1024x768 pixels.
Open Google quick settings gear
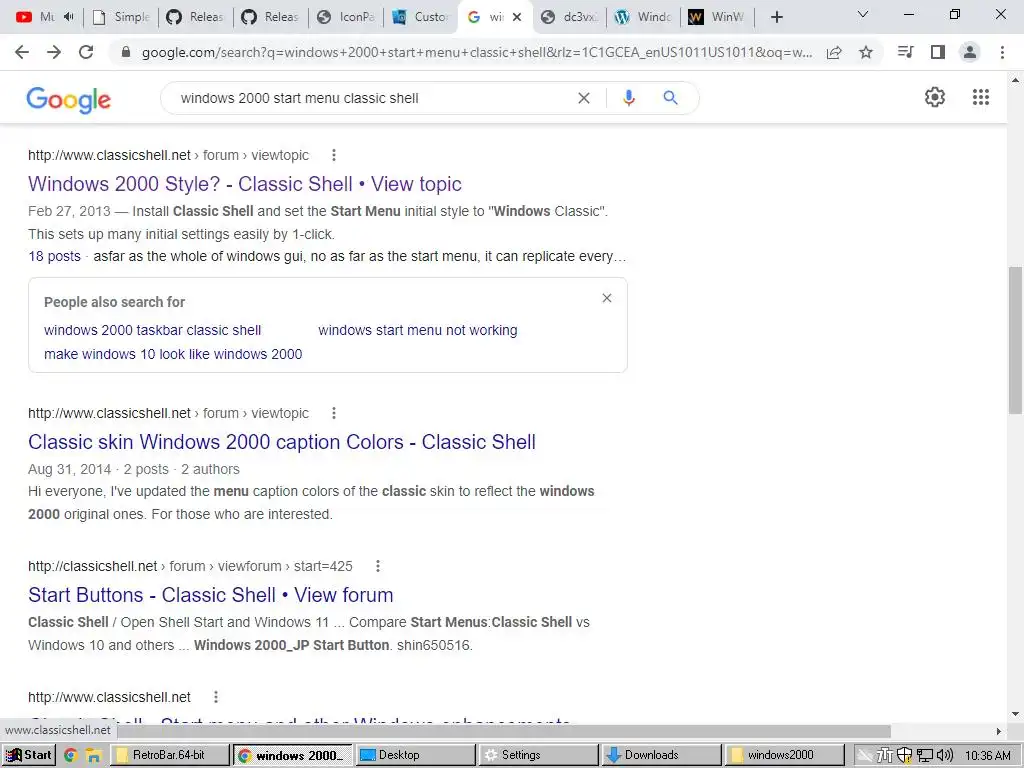935,97
